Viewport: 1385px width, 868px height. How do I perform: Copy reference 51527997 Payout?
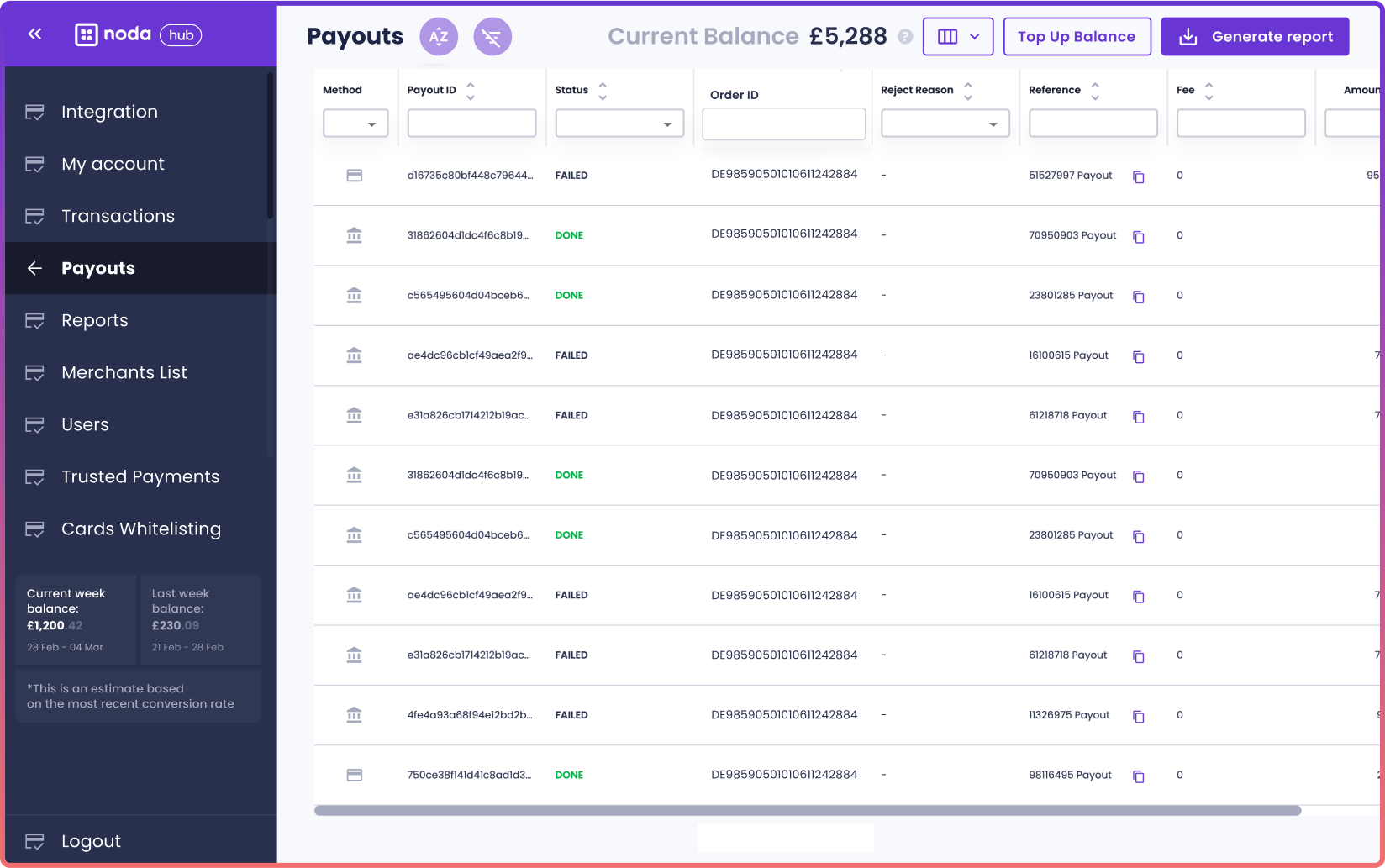pos(1139,176)
